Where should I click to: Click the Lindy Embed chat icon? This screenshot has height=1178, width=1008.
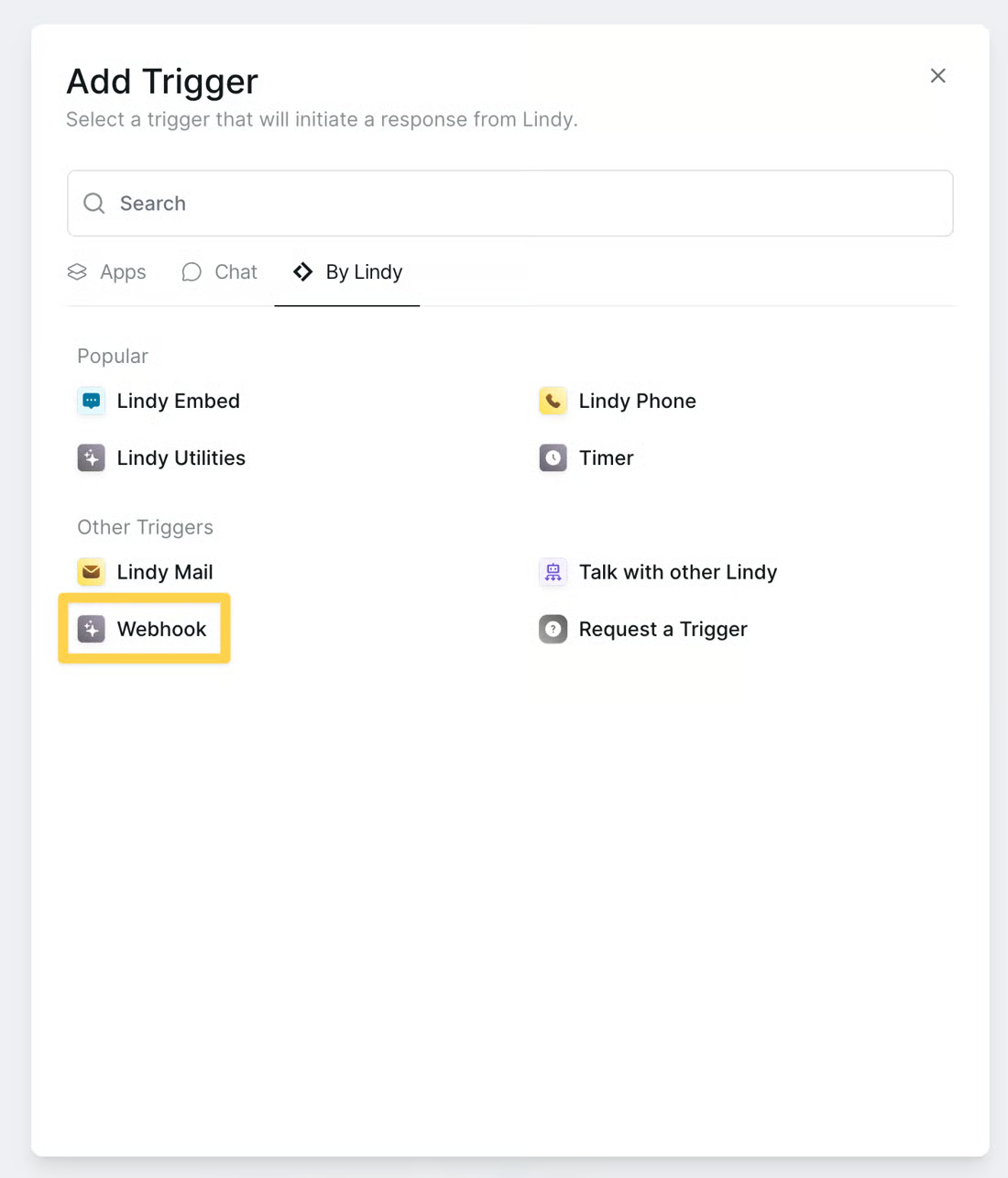(91, 401)
